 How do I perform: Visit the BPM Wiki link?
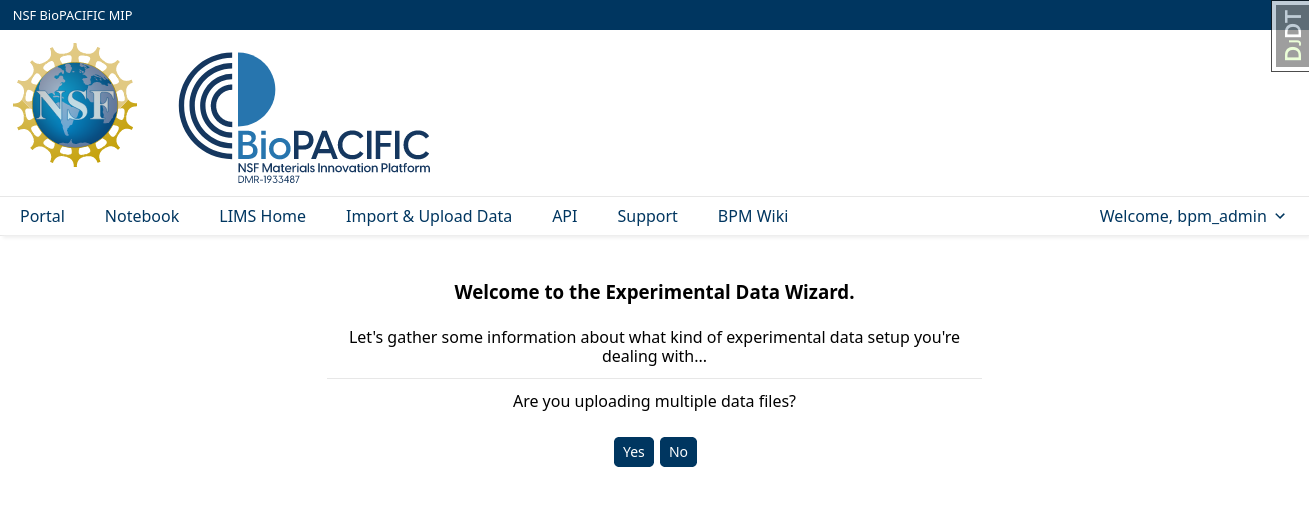752,216
